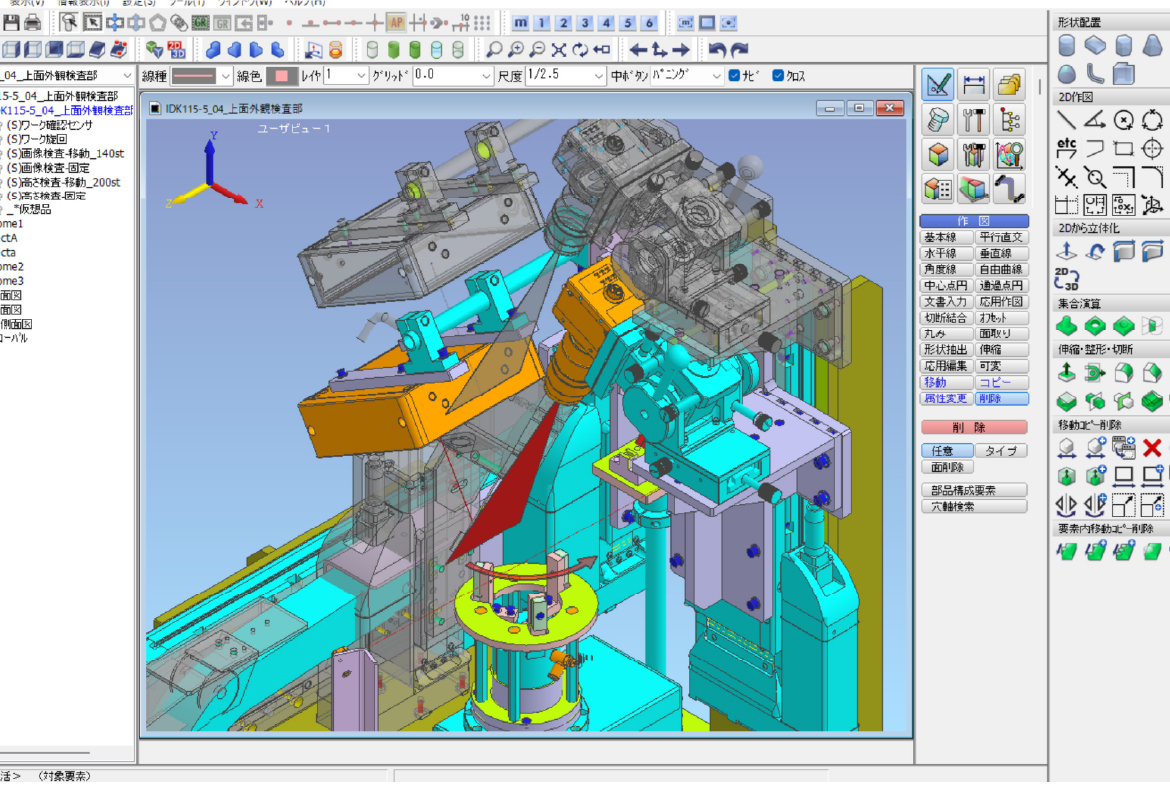Open the 尺度 scale dropdown
Screen dimensions: 1170x793
click(x=598, y=76)
